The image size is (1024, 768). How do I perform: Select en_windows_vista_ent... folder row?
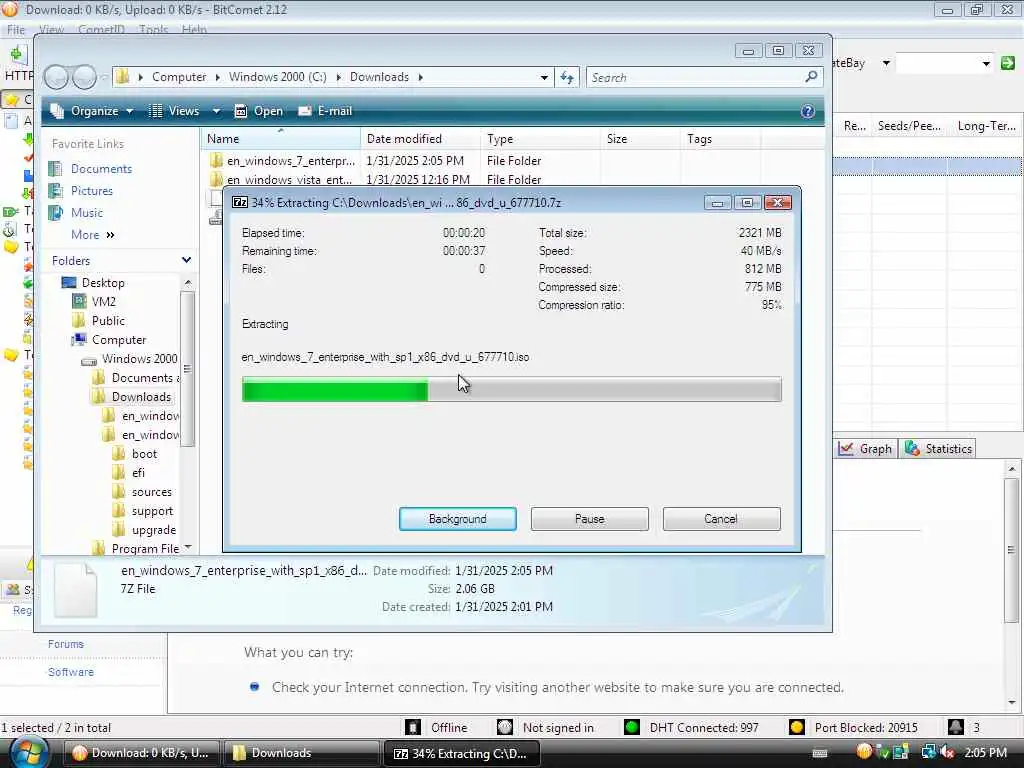click(x=485, y=179)
